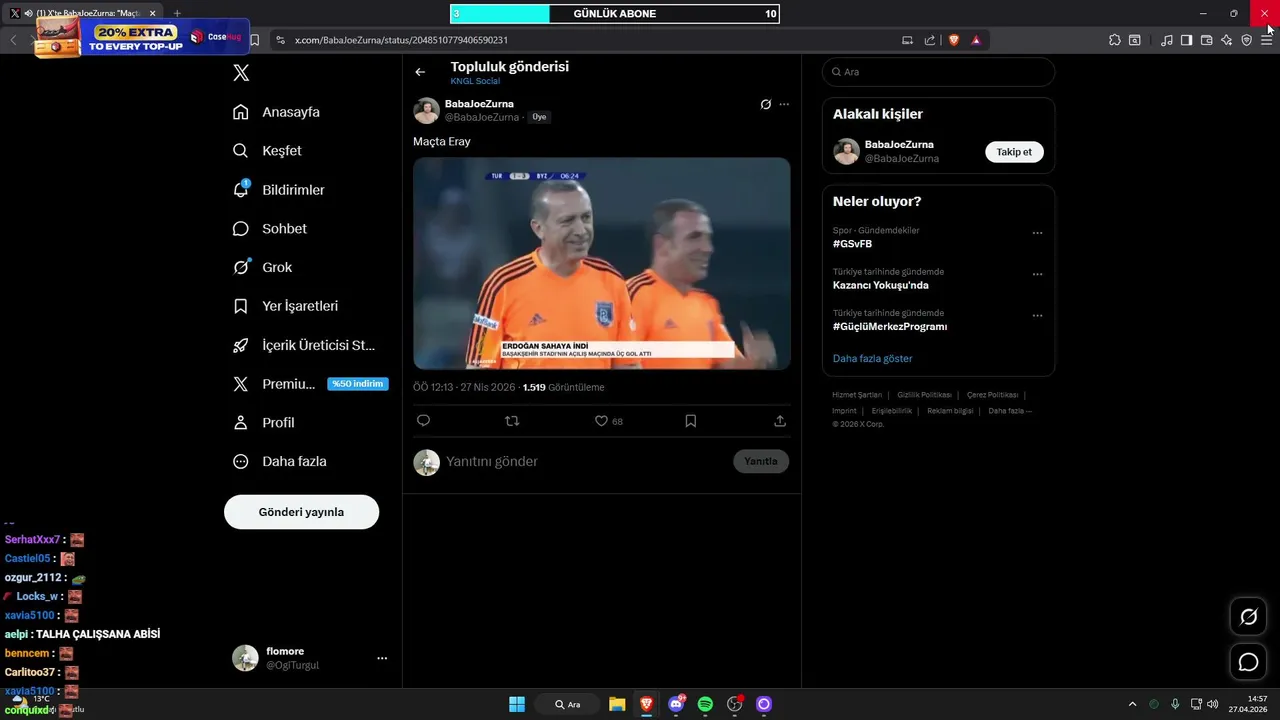Click the X logo in the sidebar
1280x720 pixels.
[241, 73]
